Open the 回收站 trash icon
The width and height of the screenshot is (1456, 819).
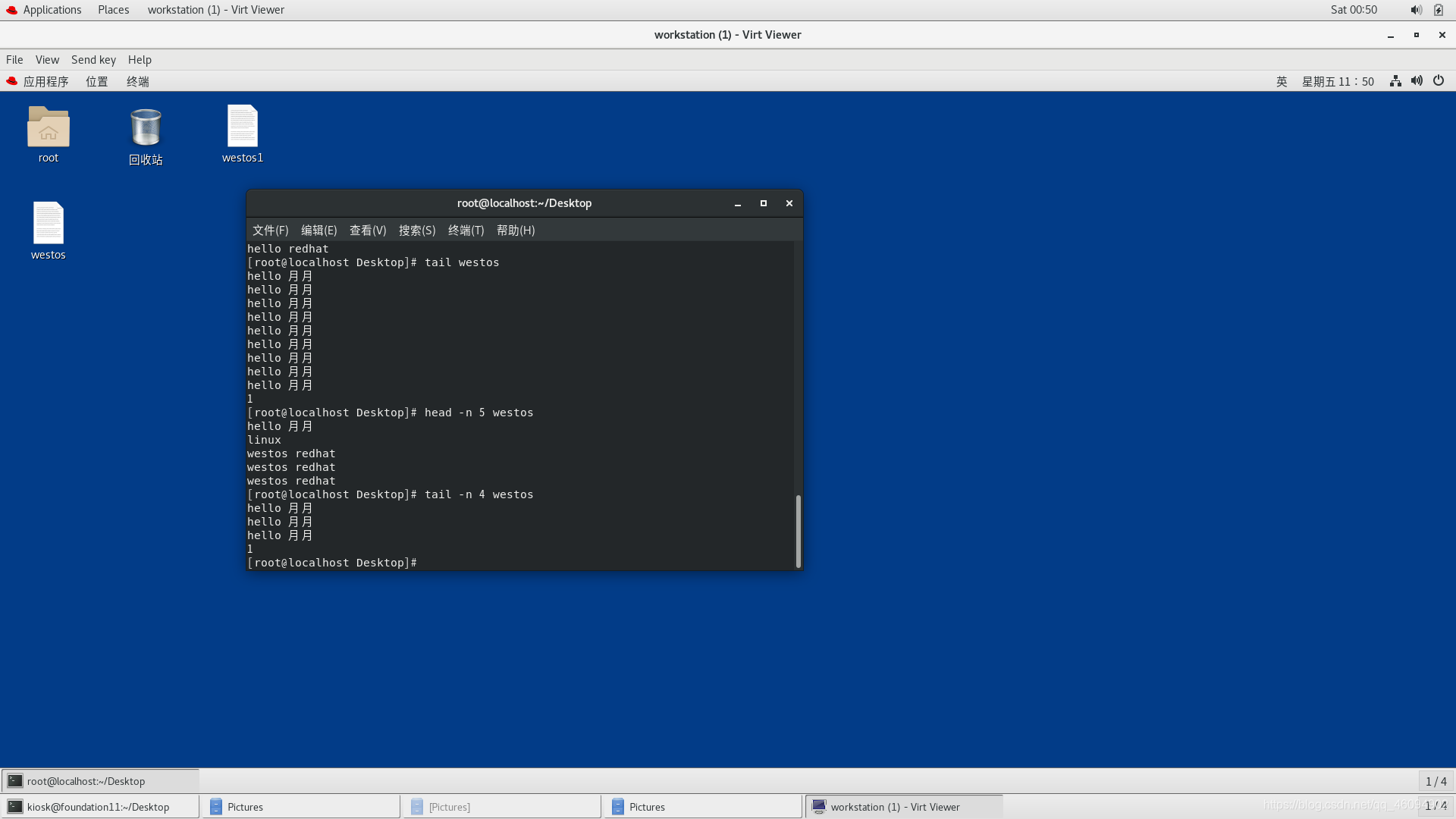145,128
